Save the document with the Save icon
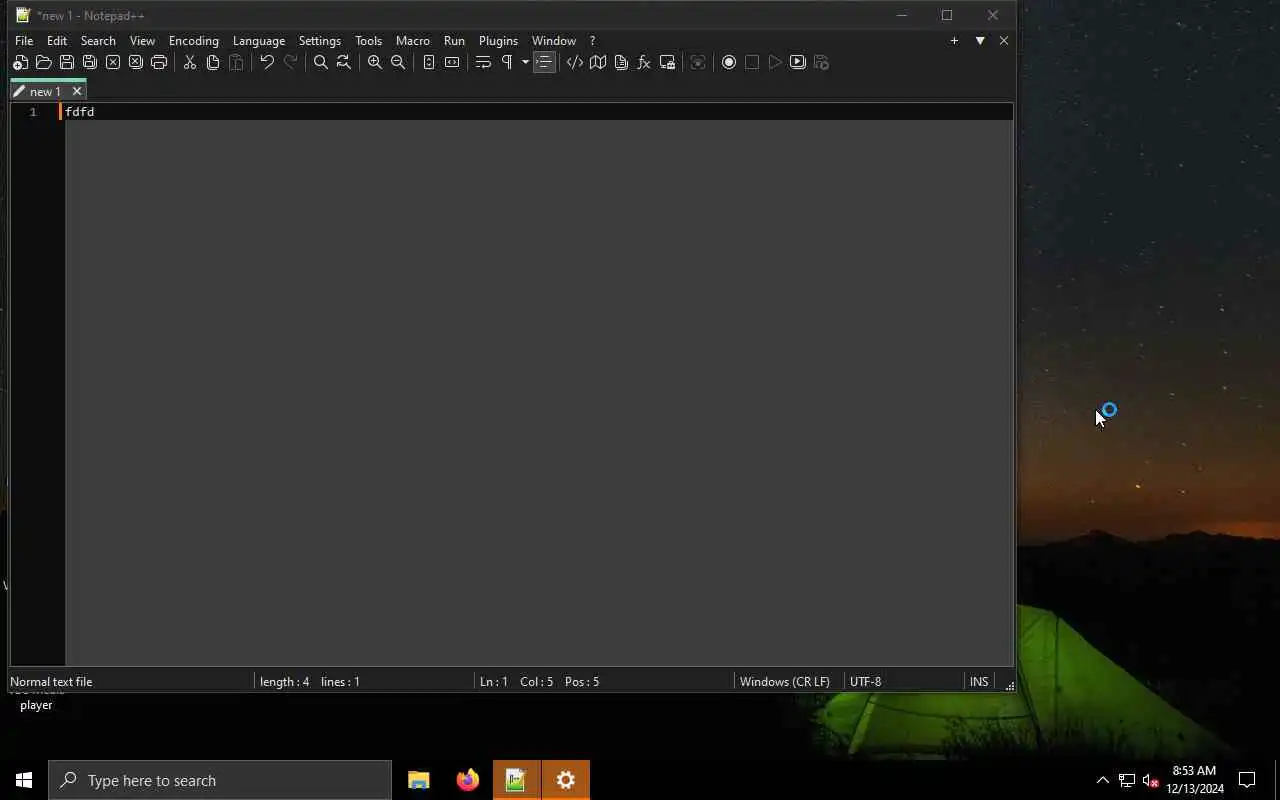The height and width of the screenshot is (800, 1280). 66,62
